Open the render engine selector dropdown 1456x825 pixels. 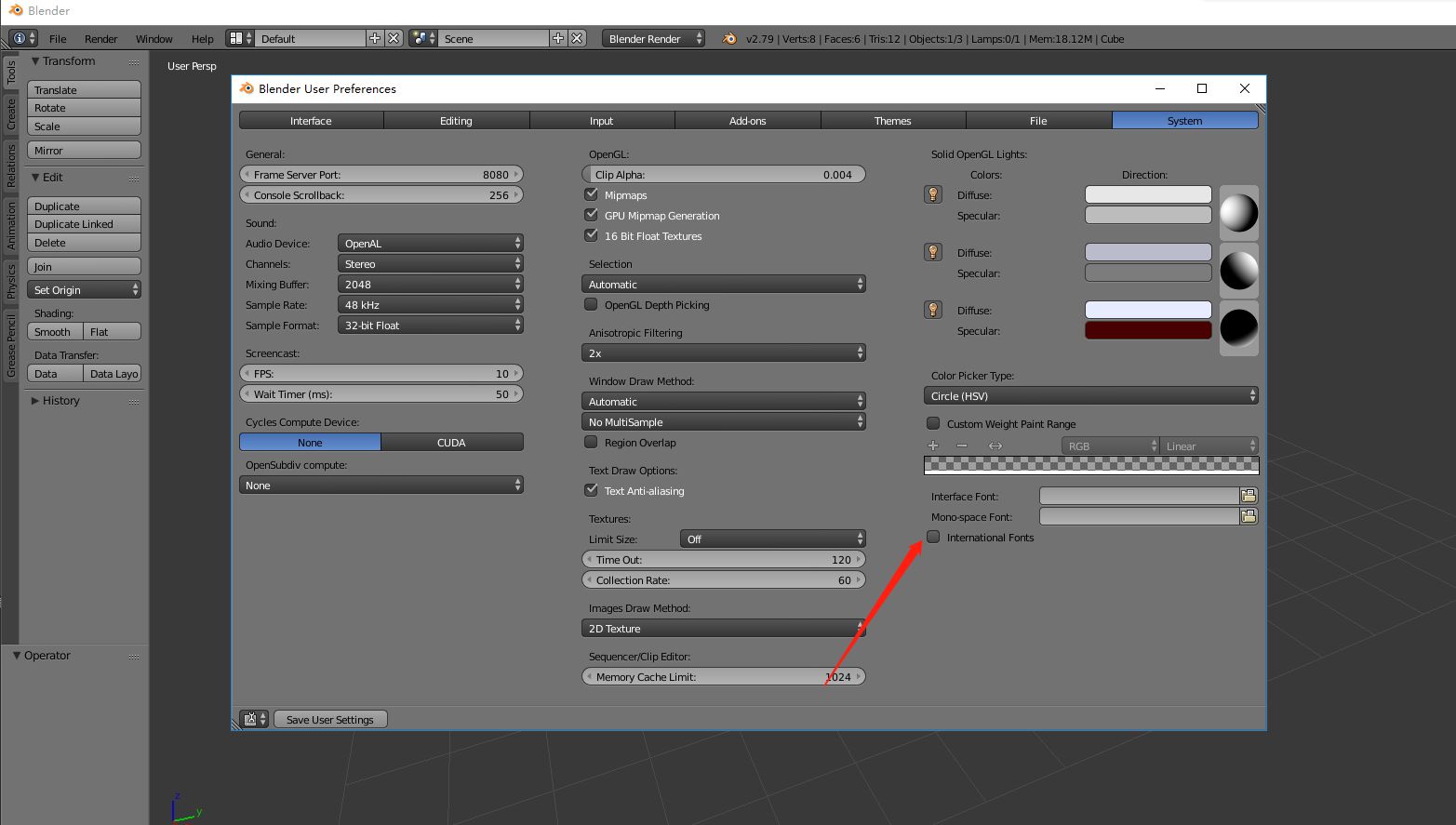[654, 38]
